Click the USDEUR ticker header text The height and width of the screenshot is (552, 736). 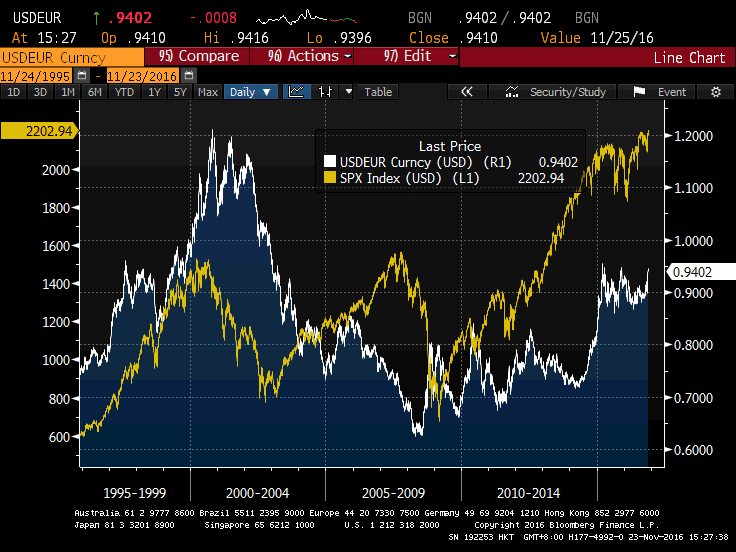click(x=37, y=18)
